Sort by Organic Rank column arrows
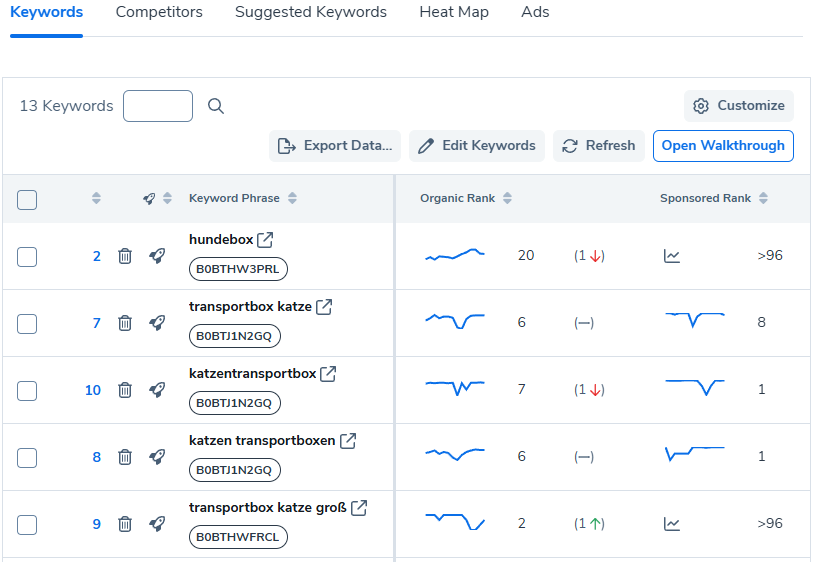Viewport: 814px width, 562px height. pos(507,199)
